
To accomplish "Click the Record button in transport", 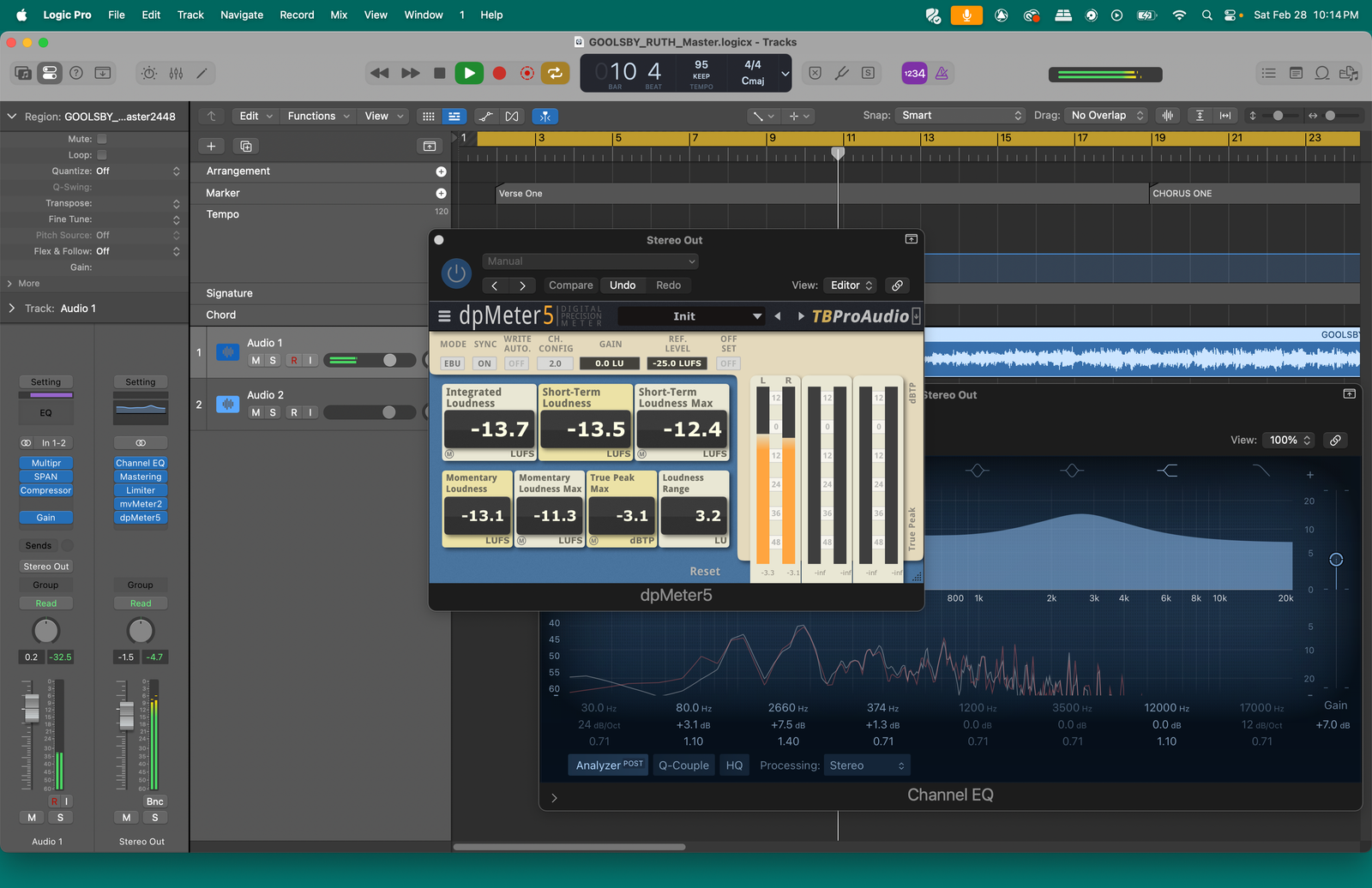I will point(499,74).
